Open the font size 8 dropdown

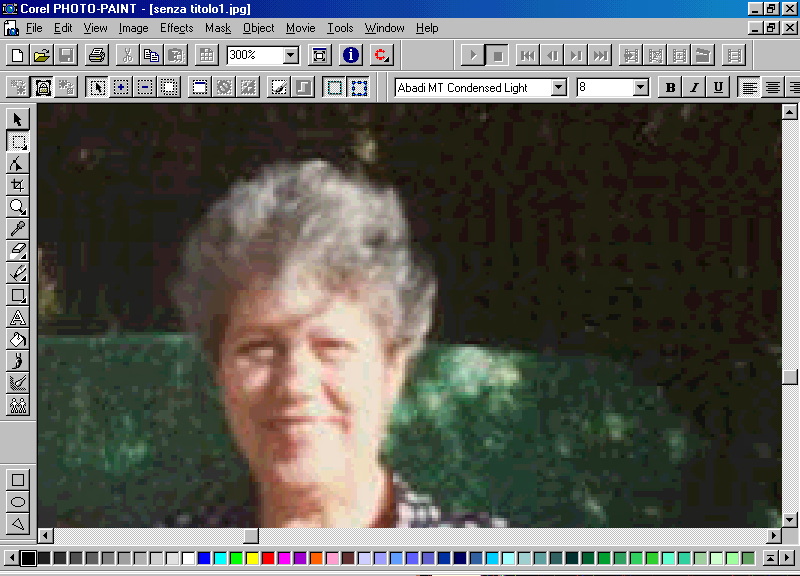click(641, 88)
